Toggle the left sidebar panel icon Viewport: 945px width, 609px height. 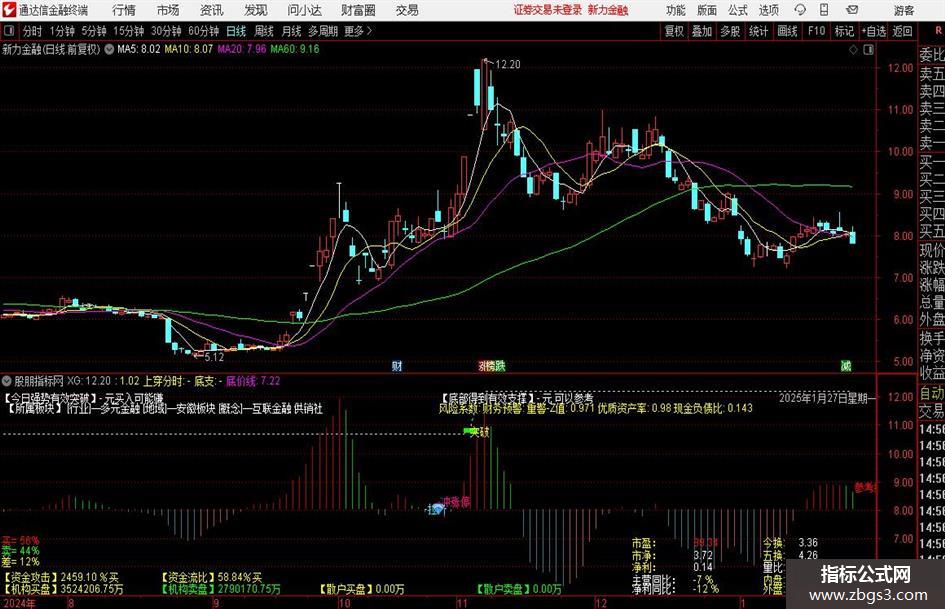[x=9, y=31]
